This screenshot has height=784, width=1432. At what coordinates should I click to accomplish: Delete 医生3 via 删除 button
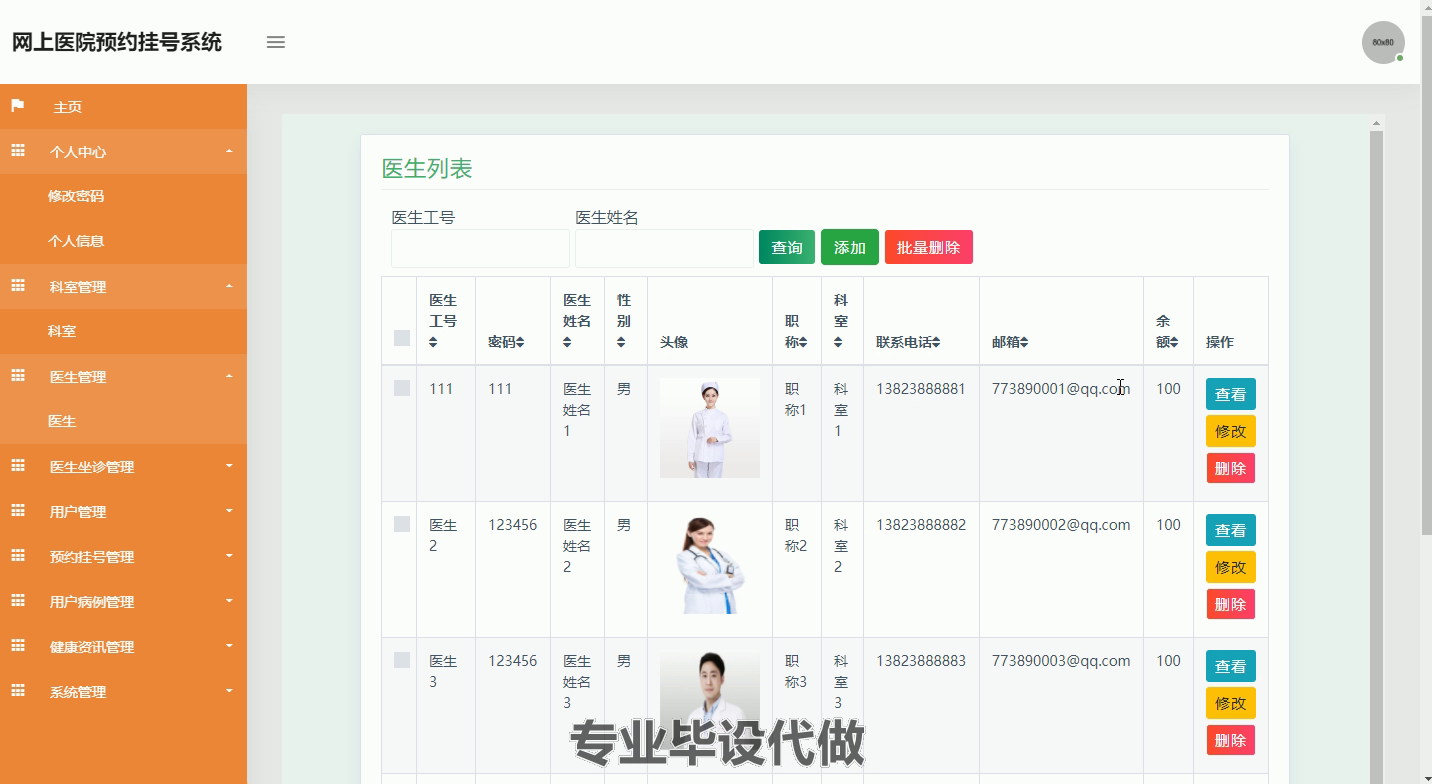[x=1231, y=740]
